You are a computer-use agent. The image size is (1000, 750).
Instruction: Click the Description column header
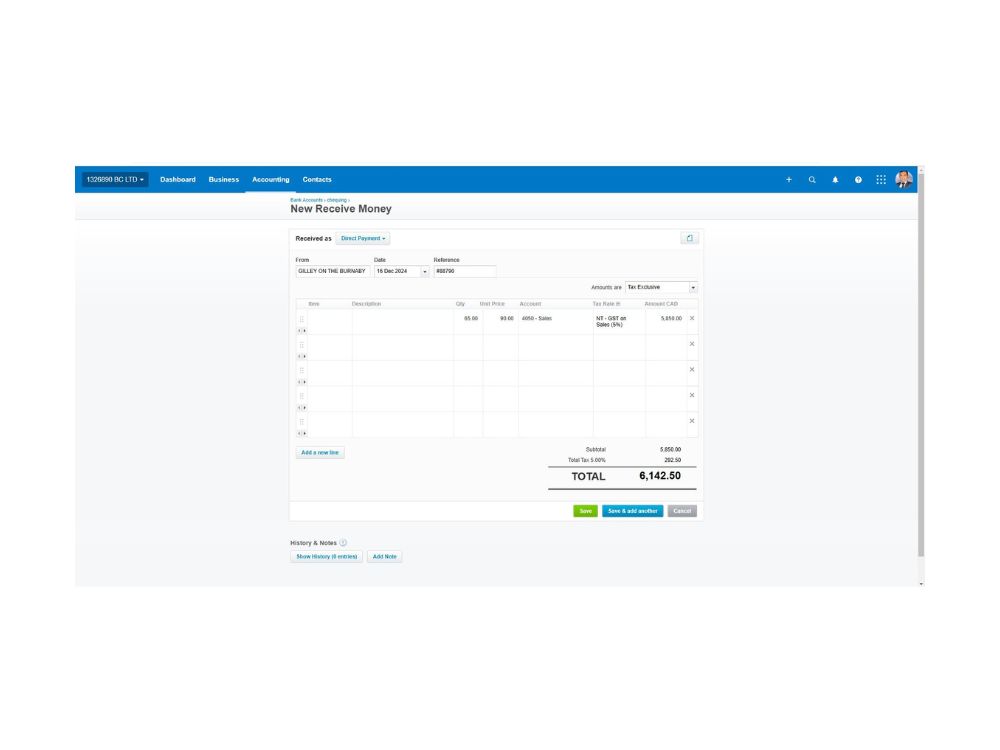coord(366,304)
